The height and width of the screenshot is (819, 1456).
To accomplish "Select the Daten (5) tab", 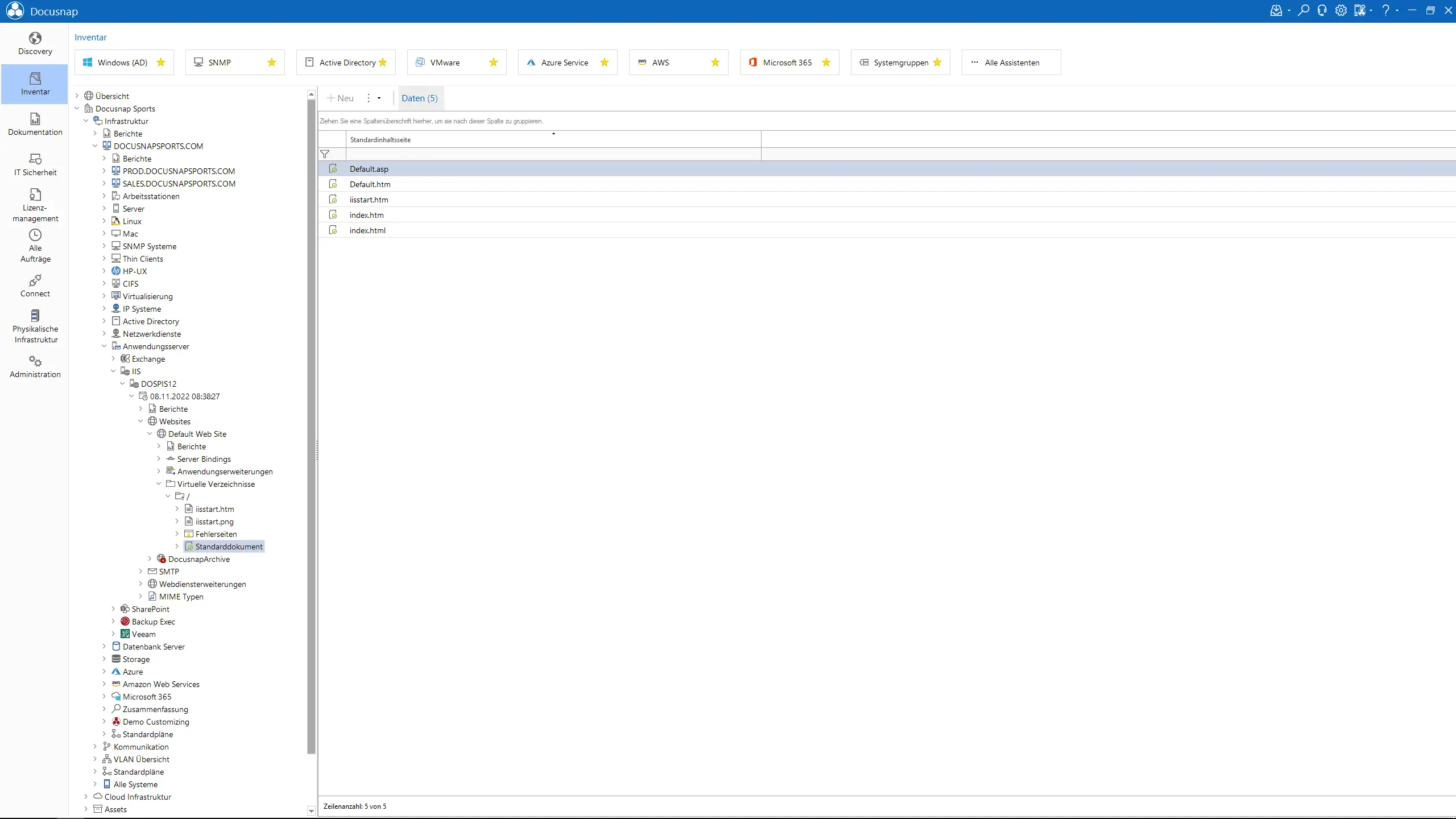I will point(420,98).
